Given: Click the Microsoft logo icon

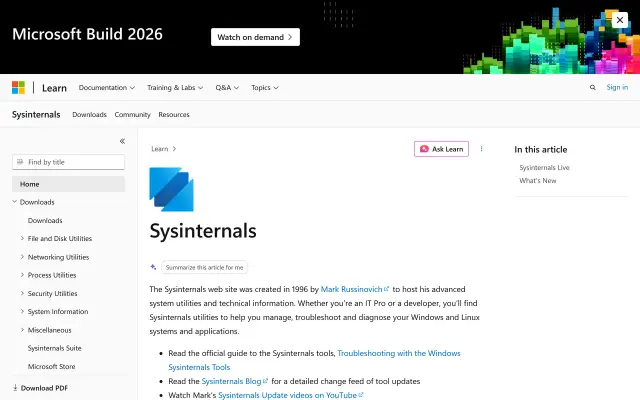Looking at the screenshot, I should pyautogui.click(x=18, y=87).
